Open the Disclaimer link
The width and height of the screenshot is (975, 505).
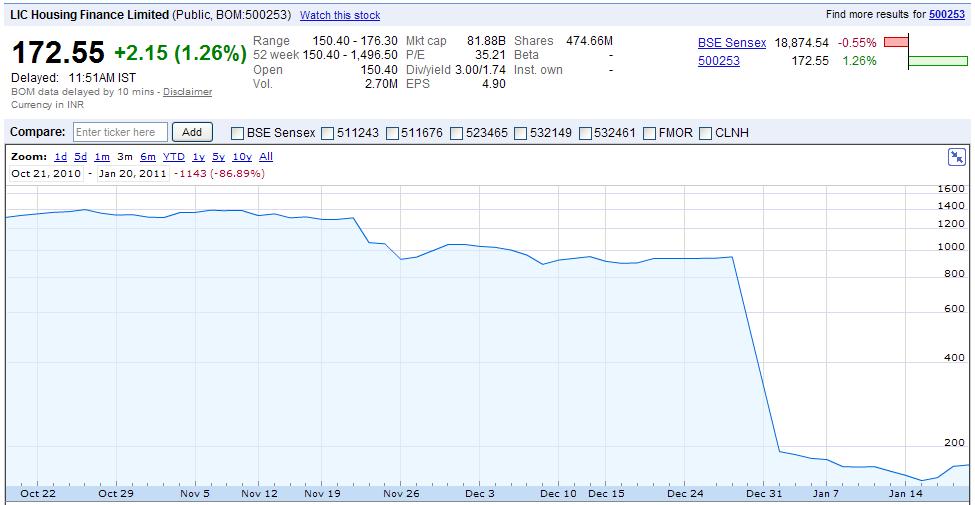coord(187,92)
